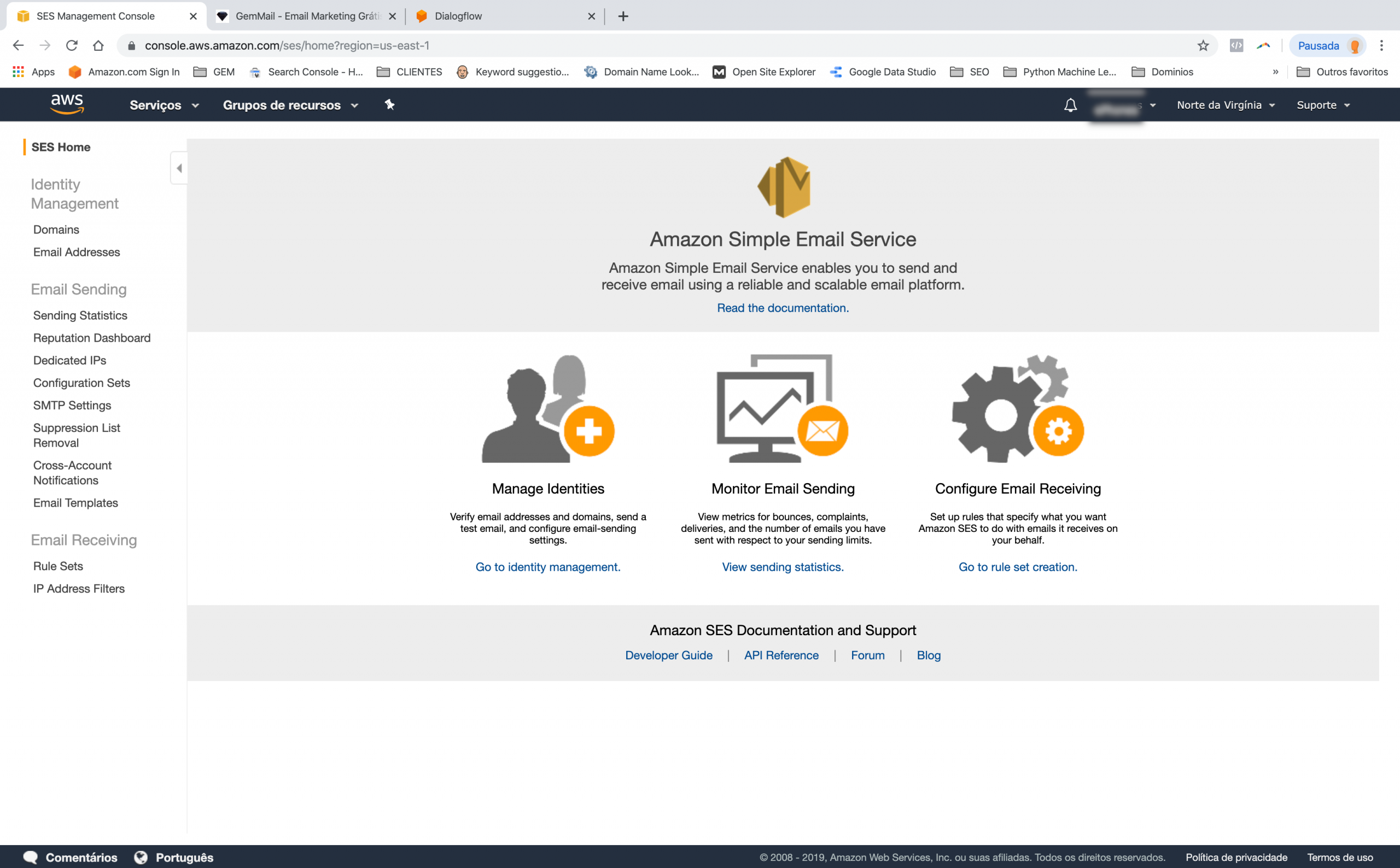The height and width of the screenshot is (868, 1400).
Task: Toggle the sidebar collapse arrow
Action: [x=179, y=168]
